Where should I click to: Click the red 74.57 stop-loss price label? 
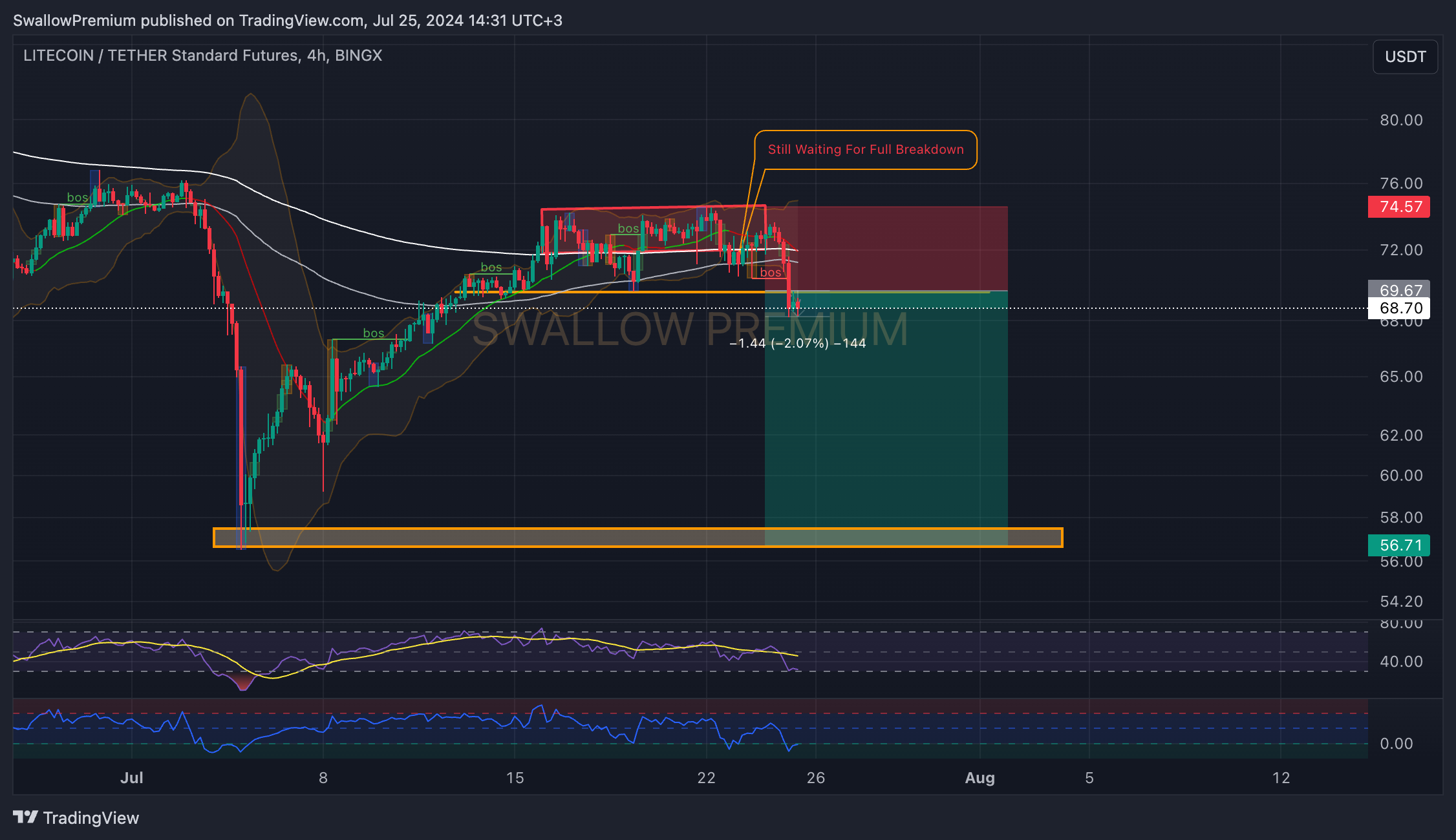(x=1399, y=207)
